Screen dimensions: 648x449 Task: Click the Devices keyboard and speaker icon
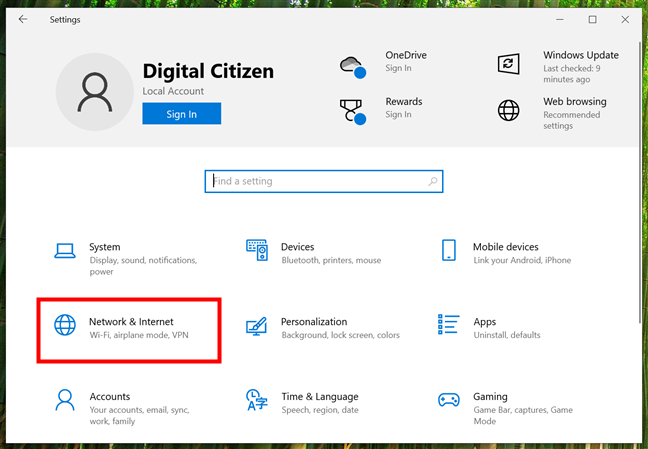[257, 250]
